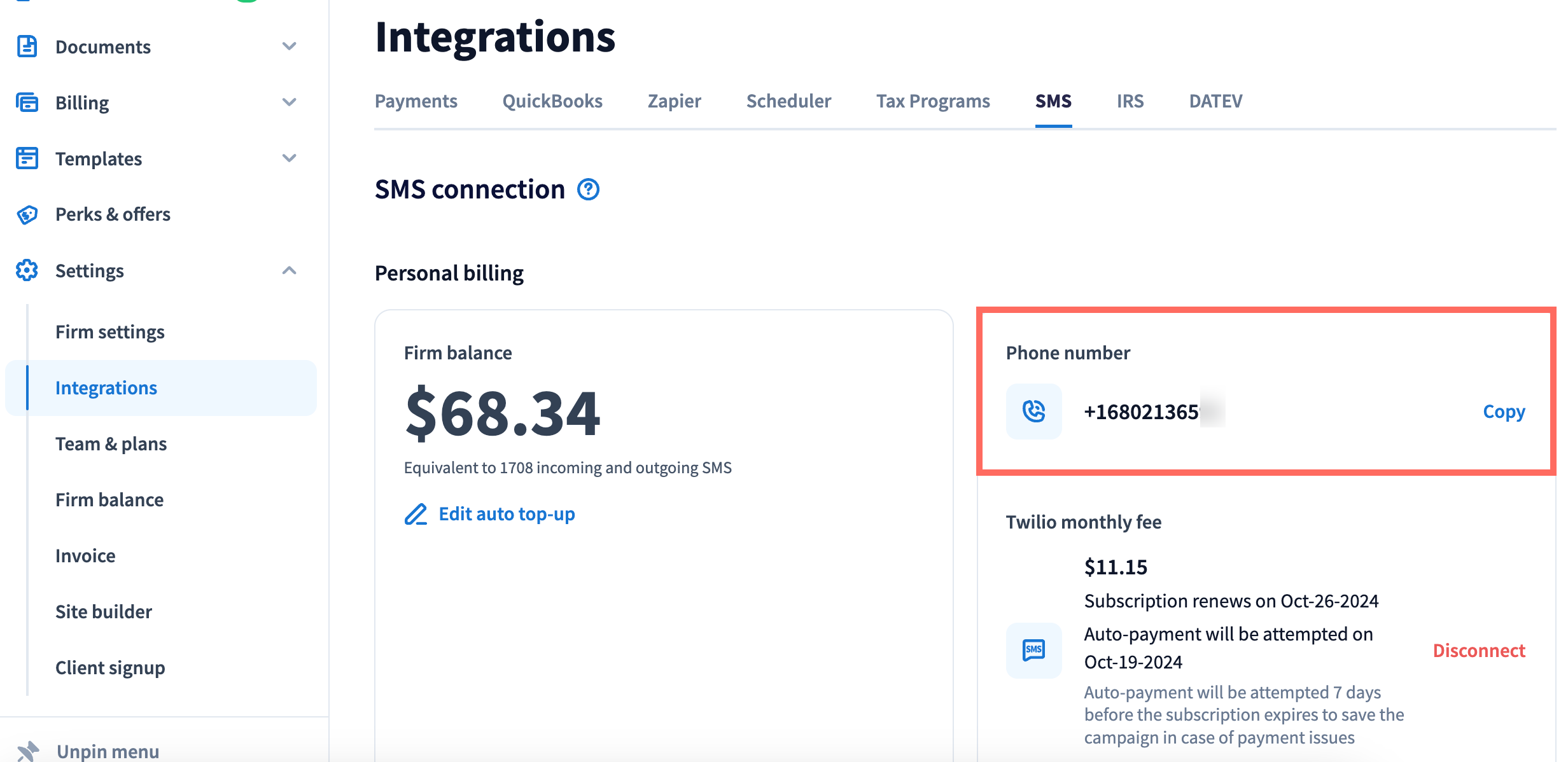1568x762 pixels.
Task: Click the Twilio SMS message icon
Action: point(1033,650)
